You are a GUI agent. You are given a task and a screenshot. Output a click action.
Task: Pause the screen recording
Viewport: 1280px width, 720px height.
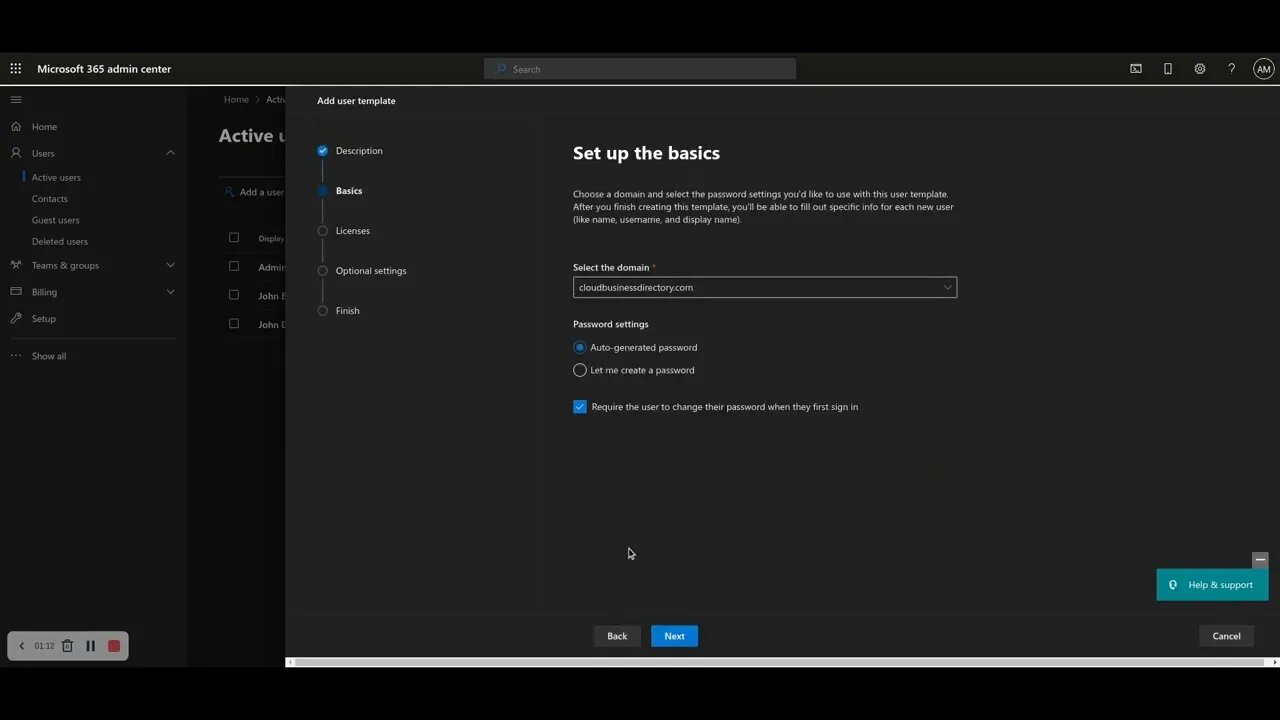click(90, 646)
